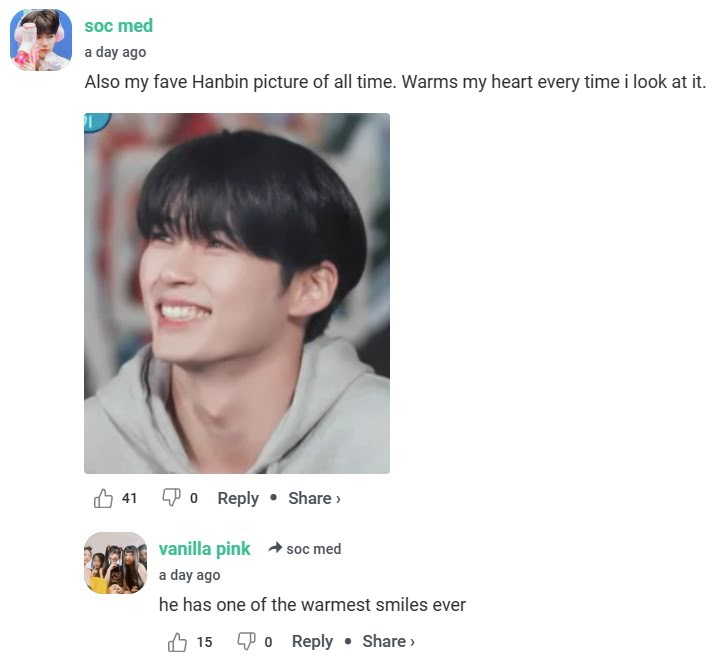Open vanilla pink's profile avatar
Image resolution: width=723 pixels, height=662 pixels.
pyautogui.click(x=116, y=563)
